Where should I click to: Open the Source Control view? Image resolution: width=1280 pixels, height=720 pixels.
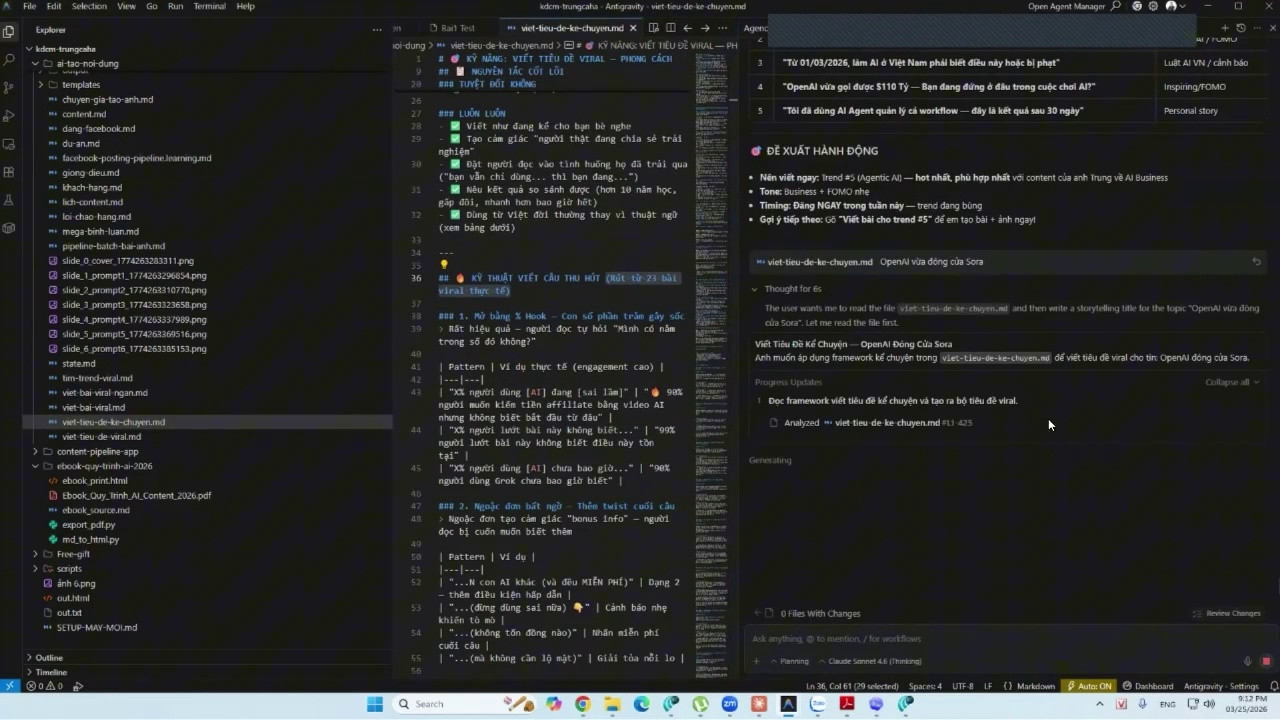coord(9,87)
